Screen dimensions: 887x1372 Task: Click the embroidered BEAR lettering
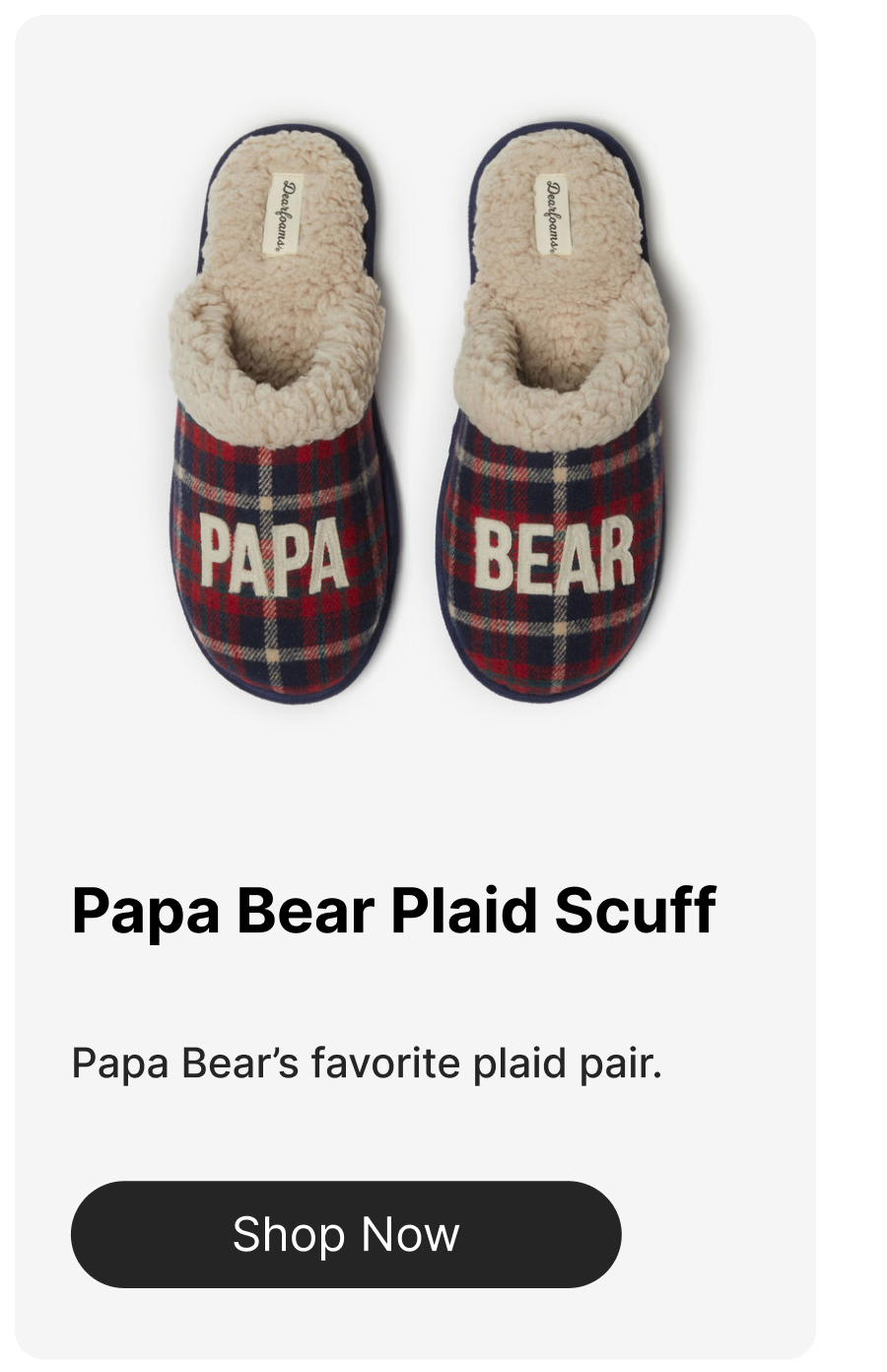(554, 553)
